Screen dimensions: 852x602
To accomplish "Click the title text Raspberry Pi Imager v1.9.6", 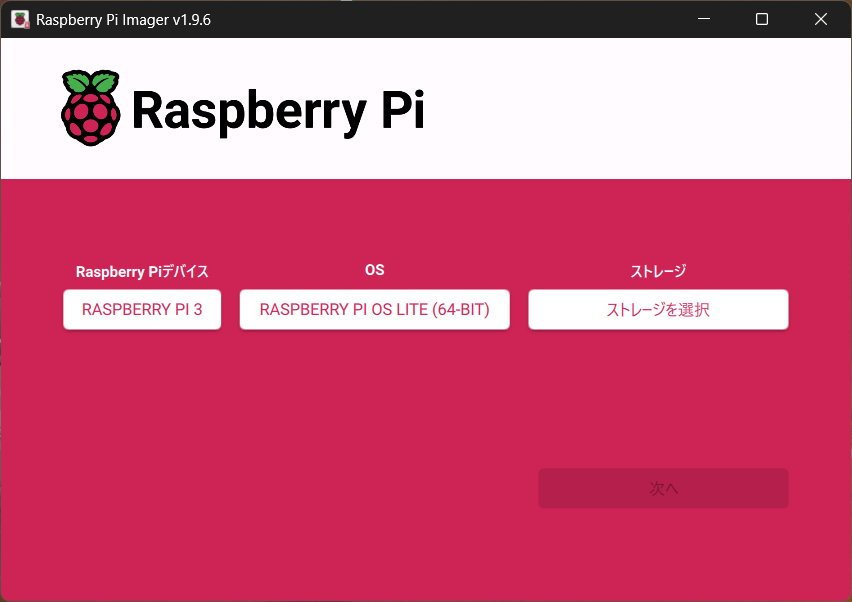I will click(123, 19).
